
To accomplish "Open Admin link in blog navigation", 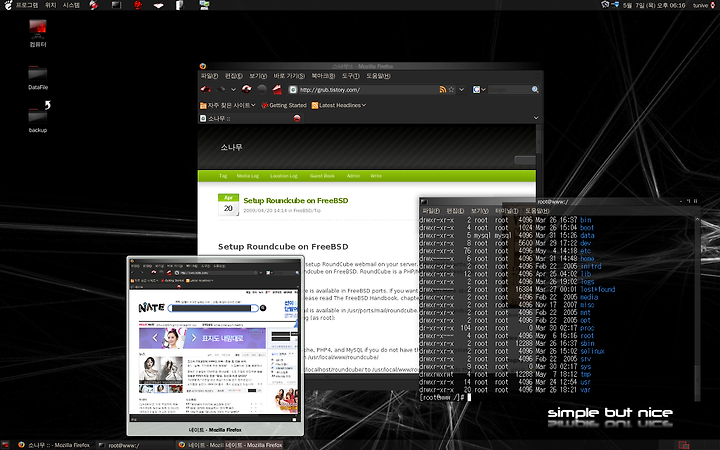I will (354, 176).
